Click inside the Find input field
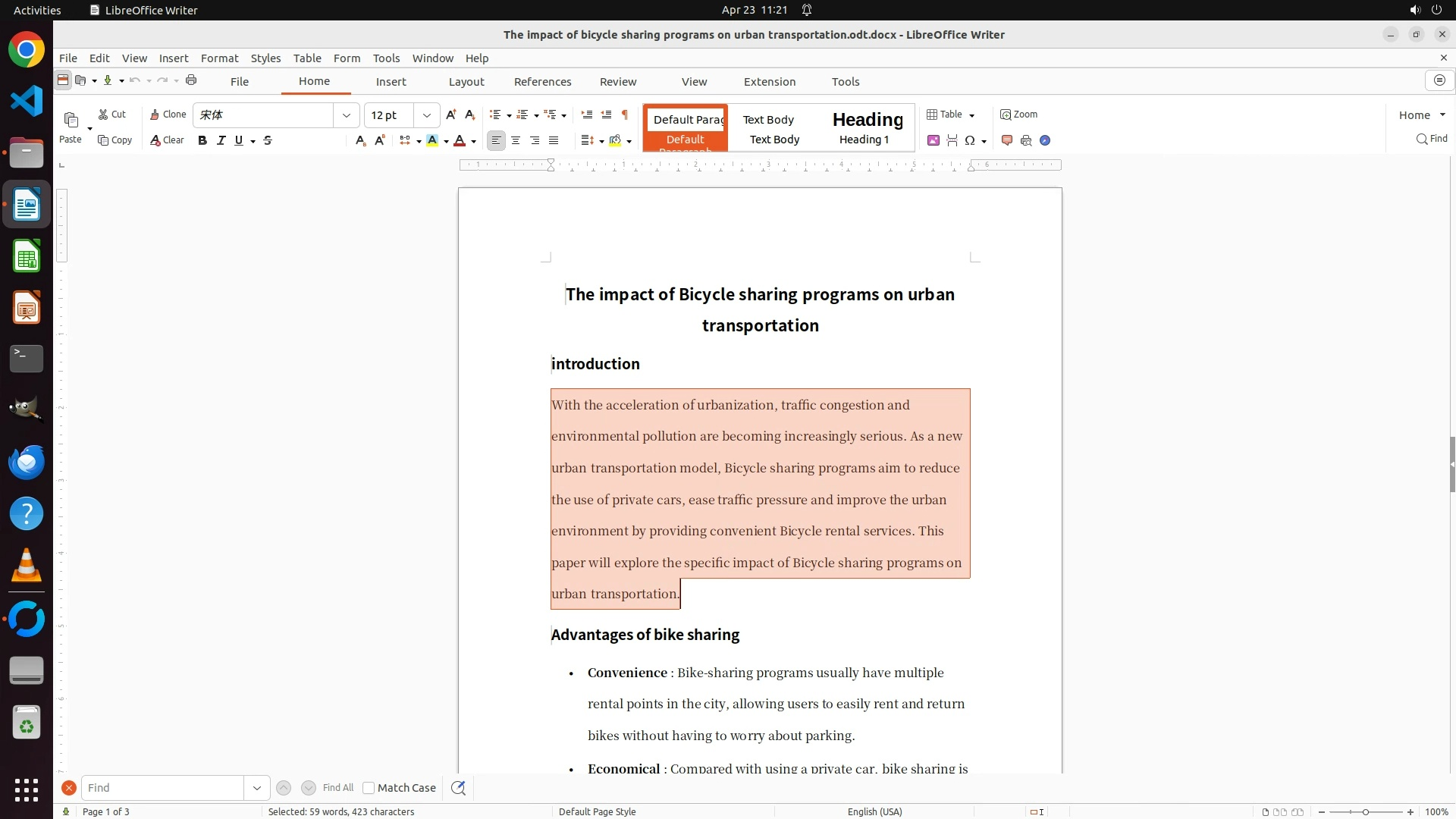Screen dimensions: 1456x819 coord(162,788)
